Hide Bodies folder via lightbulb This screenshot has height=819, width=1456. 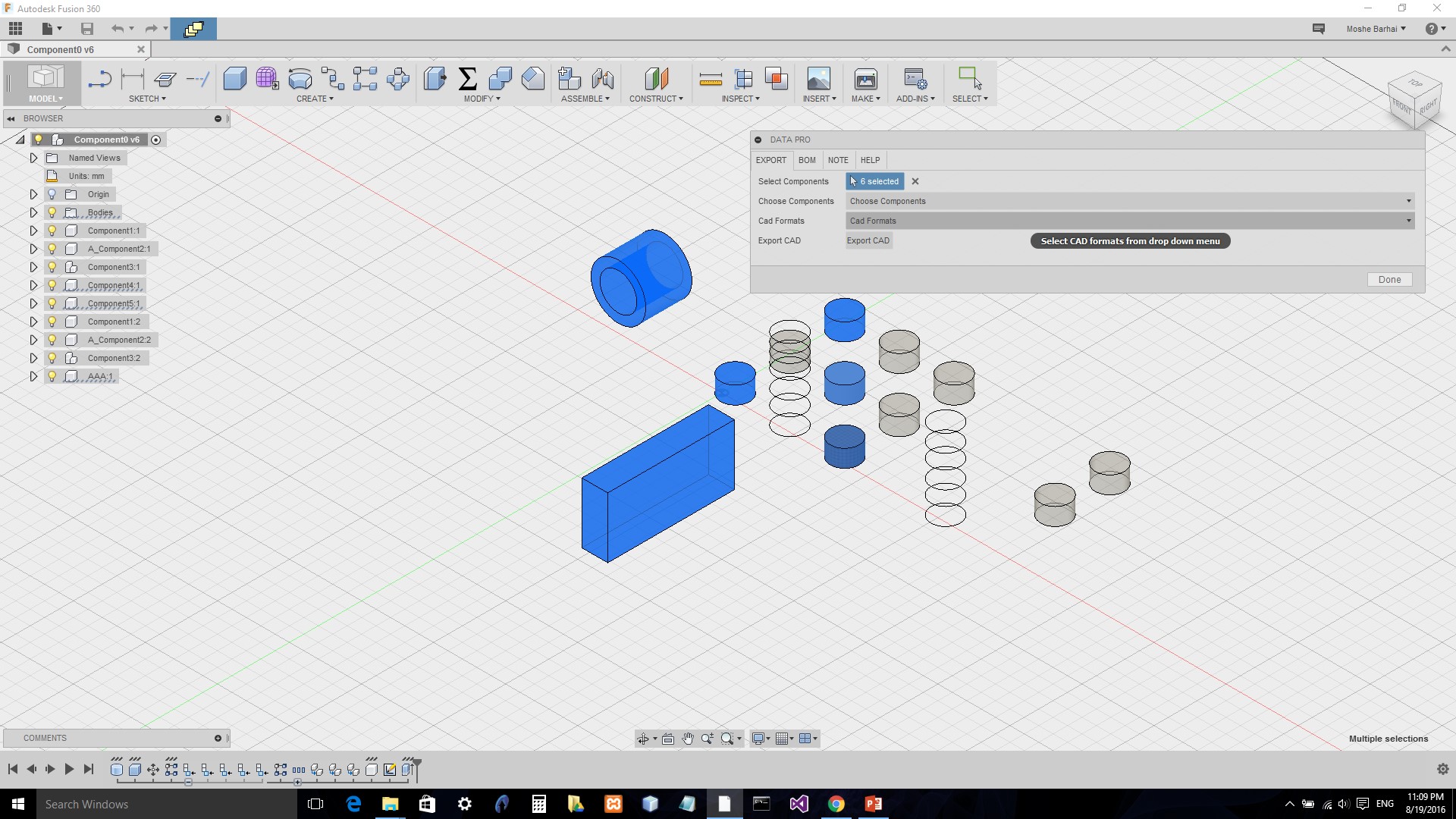(52, 212)
